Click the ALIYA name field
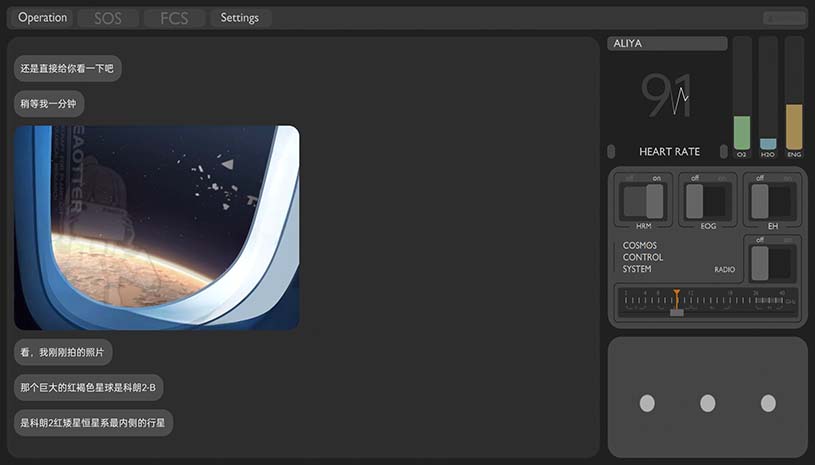The image size is (815, 465). 667,44
